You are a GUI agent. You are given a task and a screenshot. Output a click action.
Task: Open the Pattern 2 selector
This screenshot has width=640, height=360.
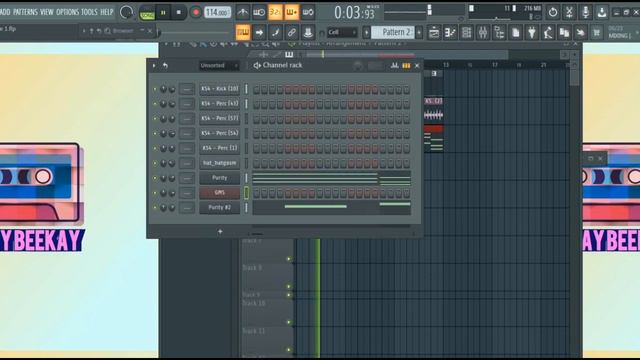click(392, 32)
